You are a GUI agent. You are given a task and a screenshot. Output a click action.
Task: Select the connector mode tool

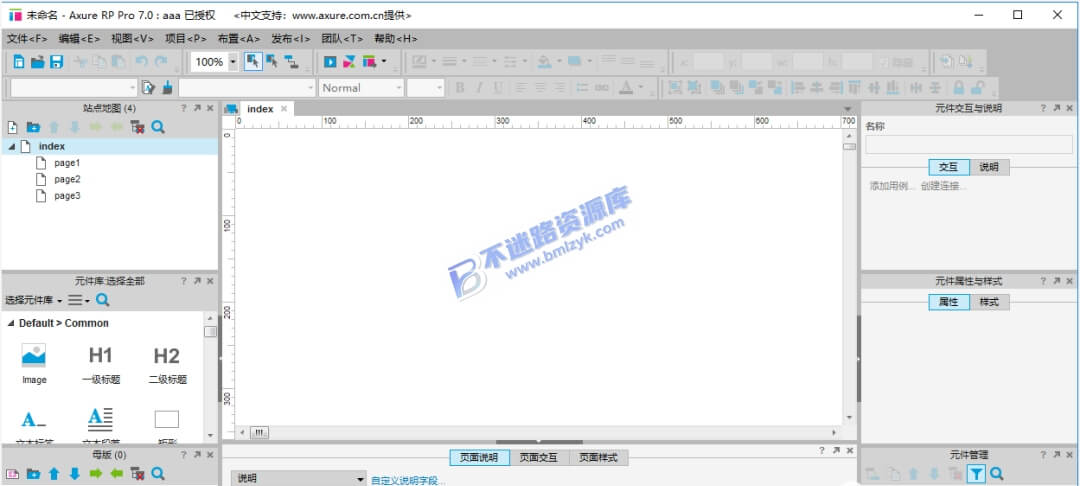pos(291,62)
